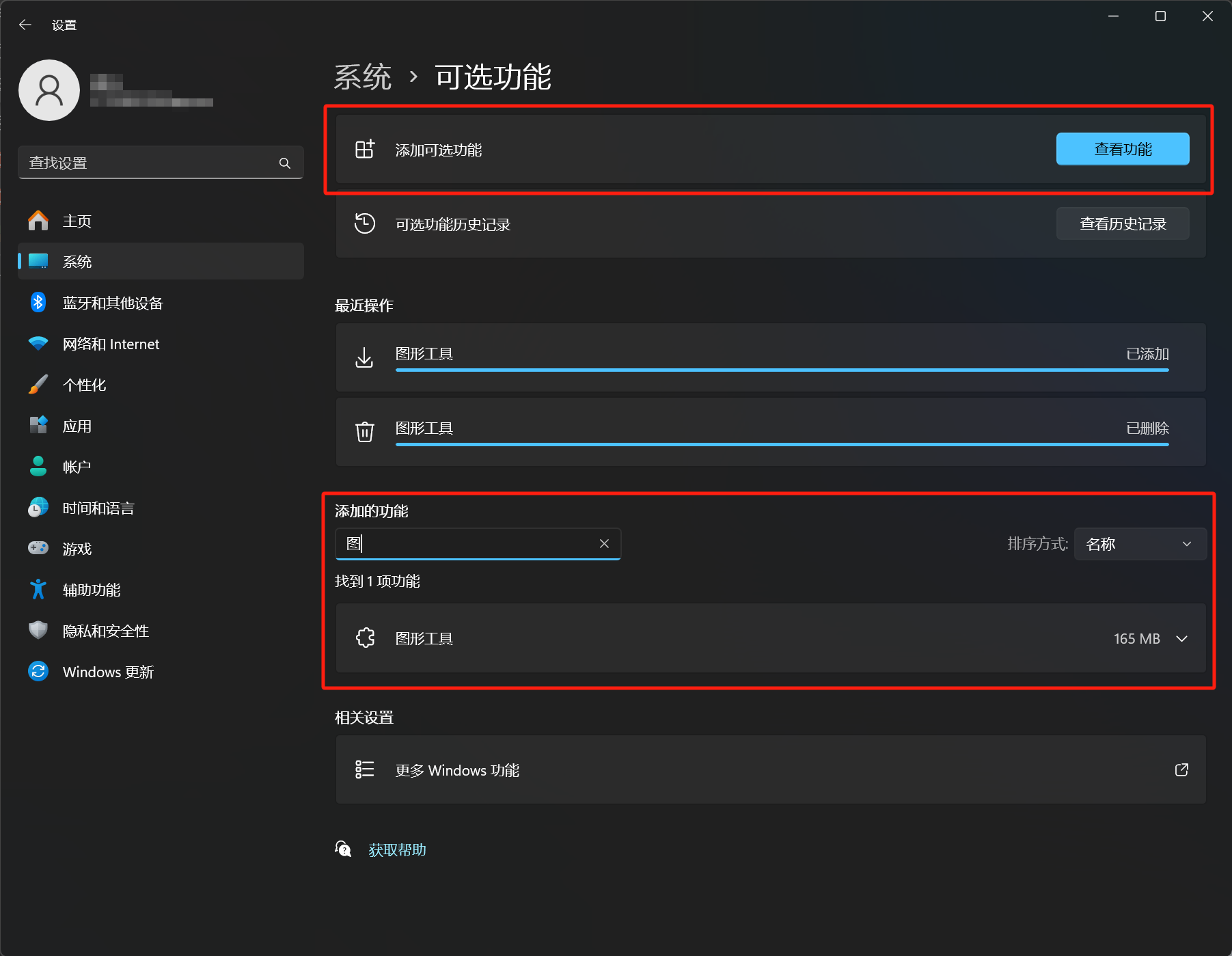This screenshot has width=1232, height=956.
Task: Select Windows 更新 label in sidebar
Action: click(x=108, y=672)
